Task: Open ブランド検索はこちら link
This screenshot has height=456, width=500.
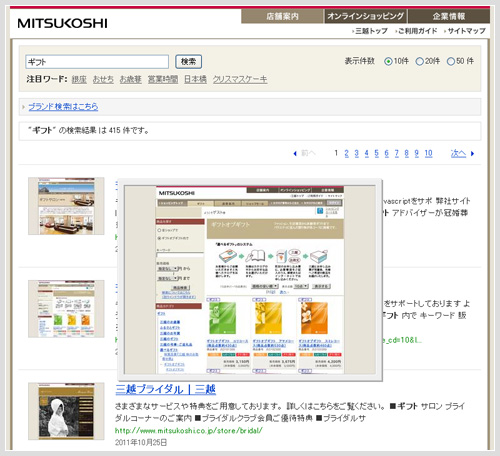Action: 63,107
